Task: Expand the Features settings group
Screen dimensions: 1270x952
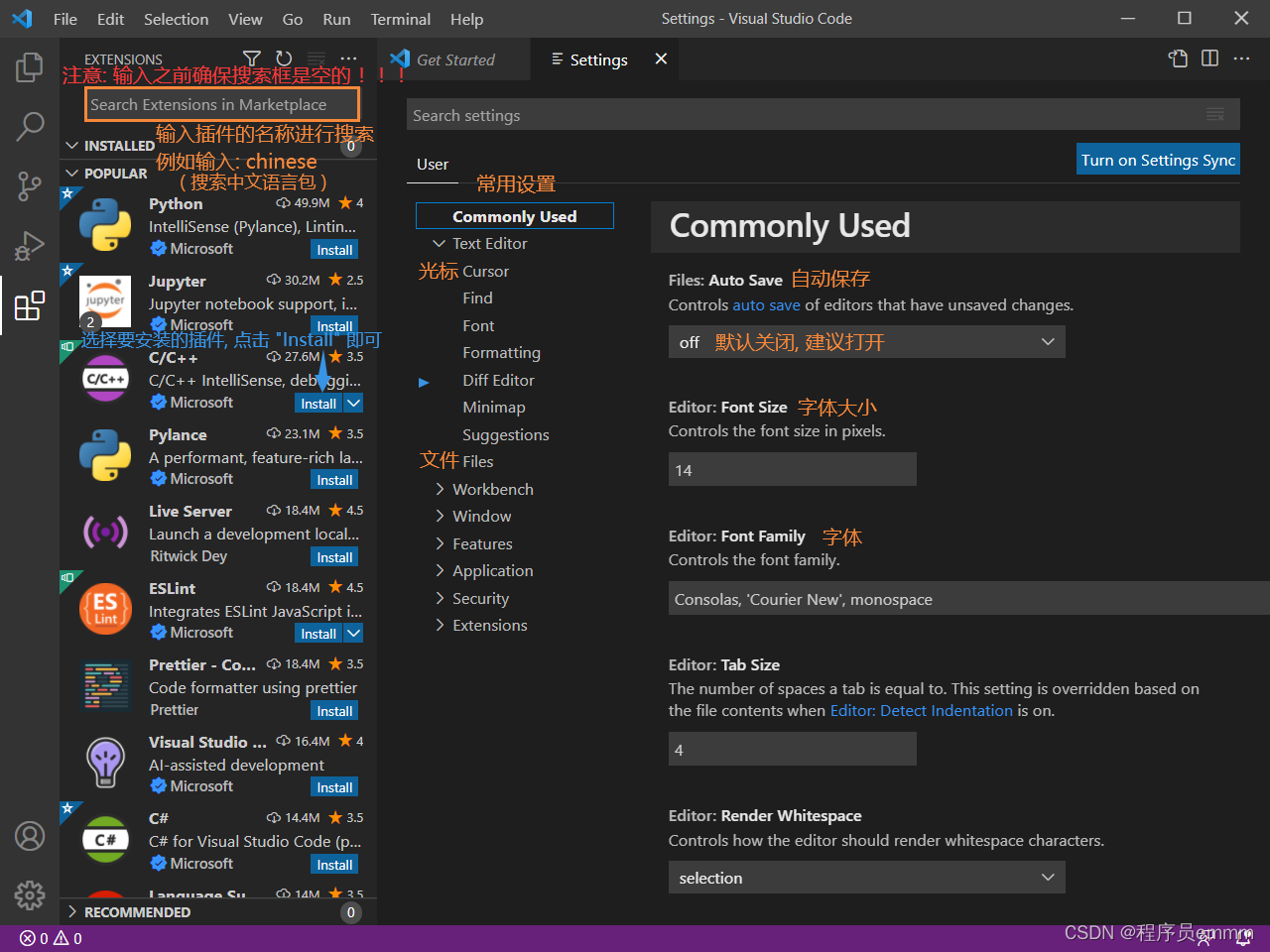Action: pos(439,543)
